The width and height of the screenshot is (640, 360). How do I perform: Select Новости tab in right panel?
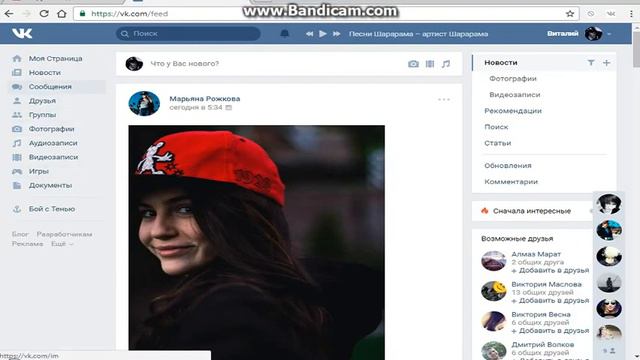coord(501,62)
